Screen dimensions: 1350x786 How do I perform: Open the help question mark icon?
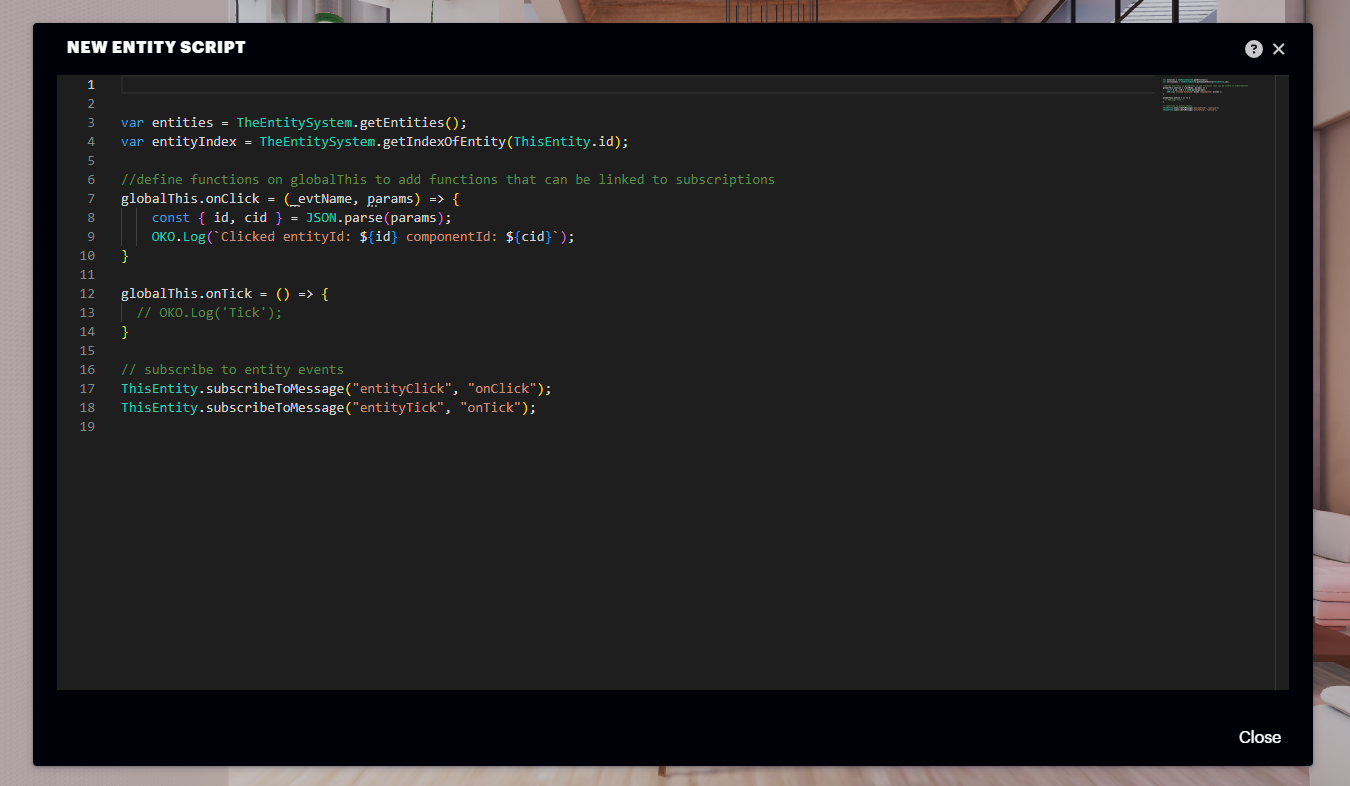pos(1253,48)
